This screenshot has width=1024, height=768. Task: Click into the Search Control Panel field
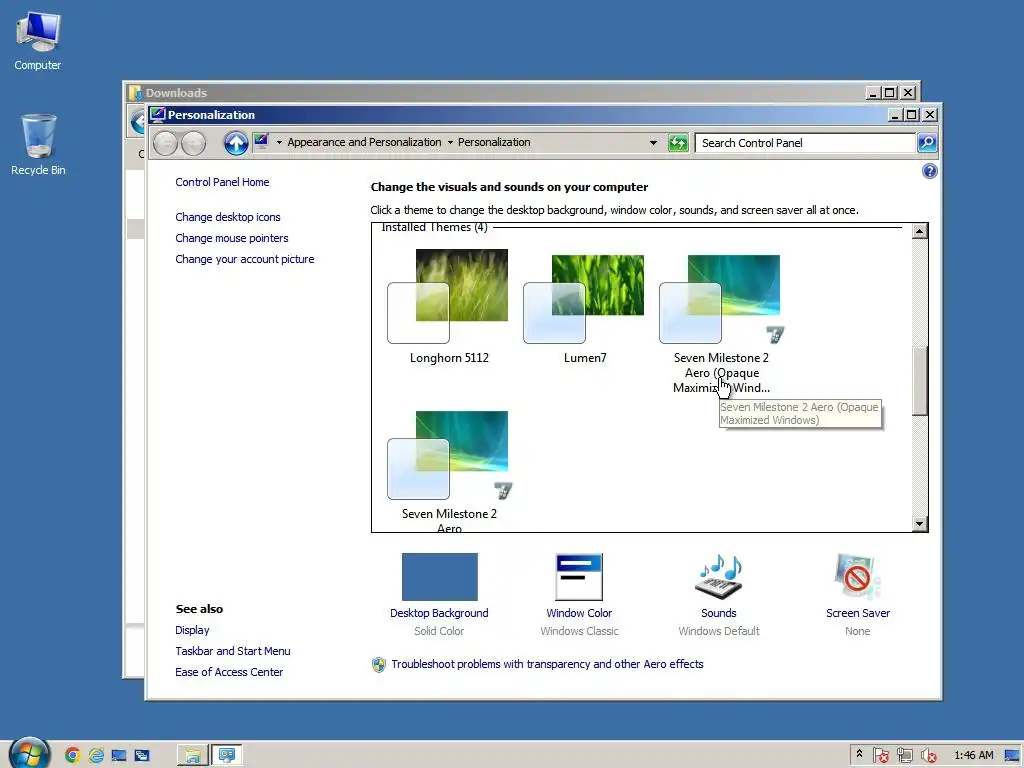[x=805, y=143]
